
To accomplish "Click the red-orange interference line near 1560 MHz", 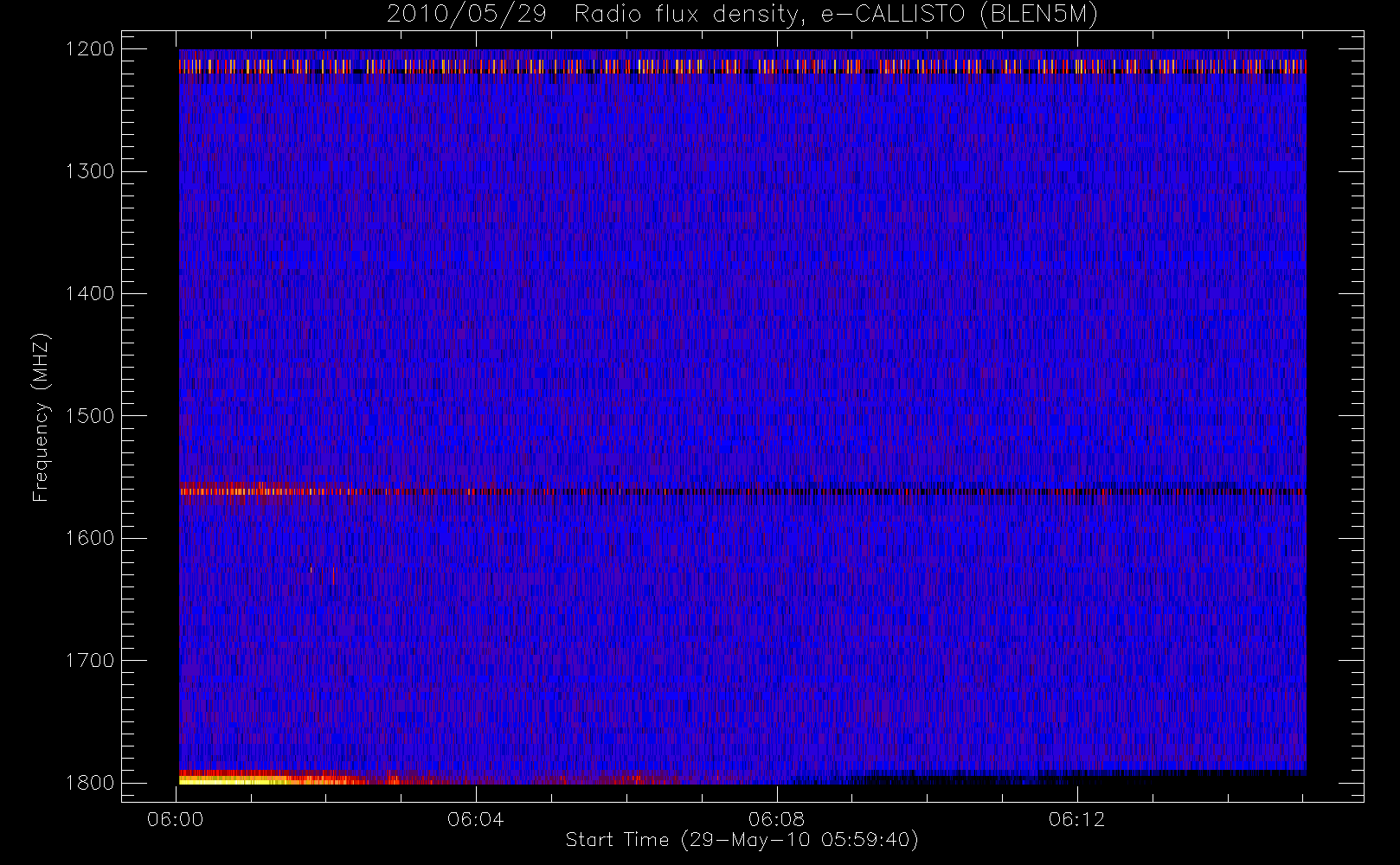I will [x=742, y=491].
